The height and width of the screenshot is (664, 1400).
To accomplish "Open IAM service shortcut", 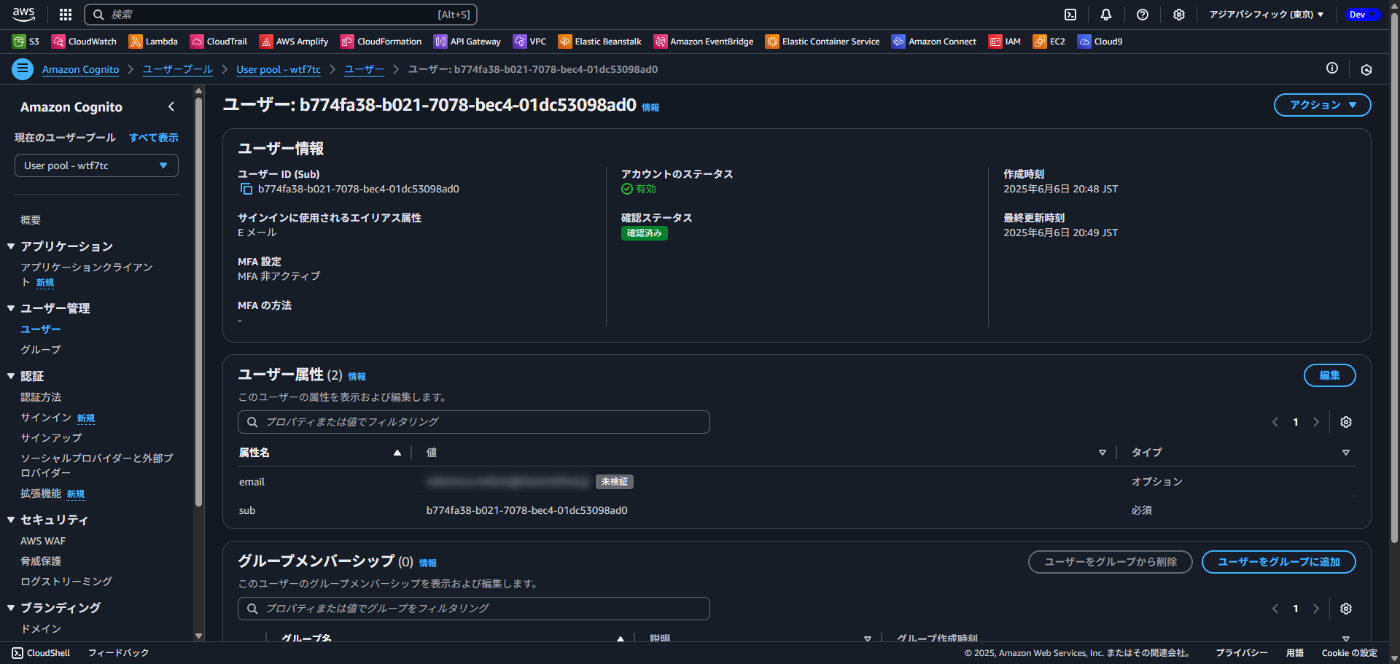I will click(1005, 42).
